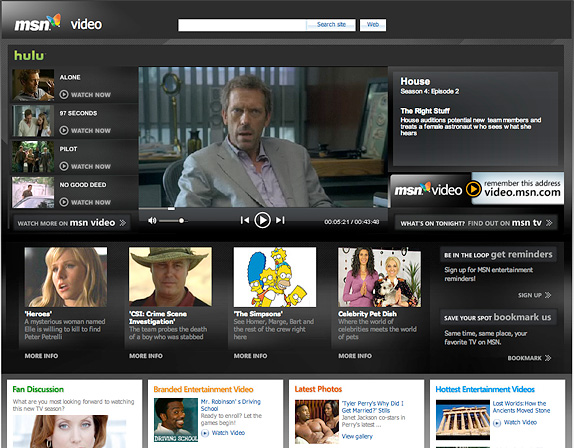The width and height of the screenshot is (574, 448).
Task: Open the CSI: Crime Scene Investigation thumbnail
Action: 170,277
